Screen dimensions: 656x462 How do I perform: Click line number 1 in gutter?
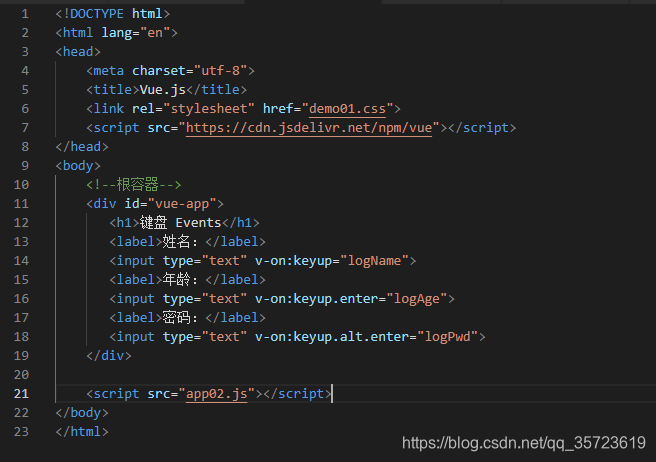click(25, 14)
